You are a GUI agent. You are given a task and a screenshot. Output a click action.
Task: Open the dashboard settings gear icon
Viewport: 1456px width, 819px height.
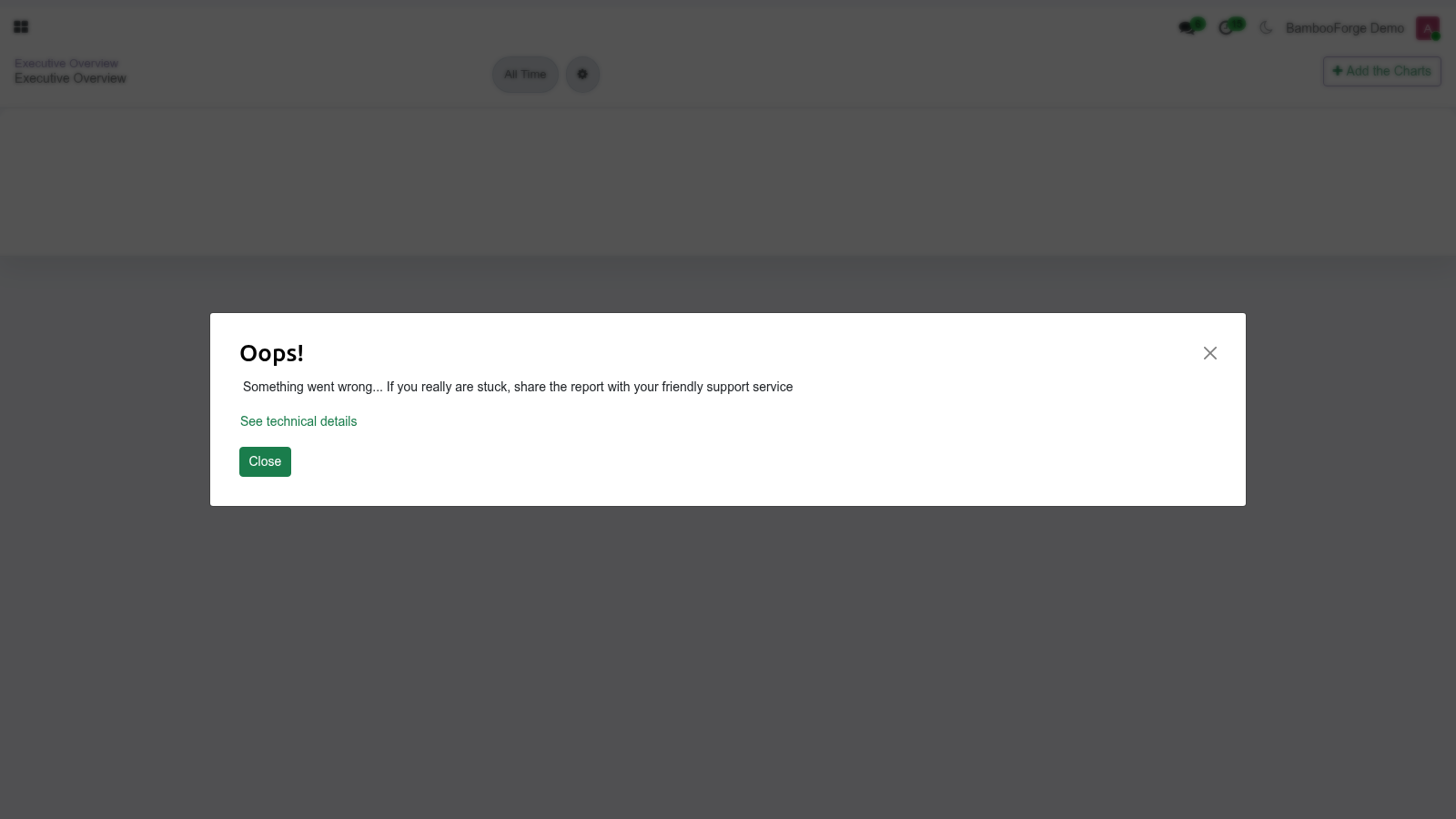[x=582, y=75]
